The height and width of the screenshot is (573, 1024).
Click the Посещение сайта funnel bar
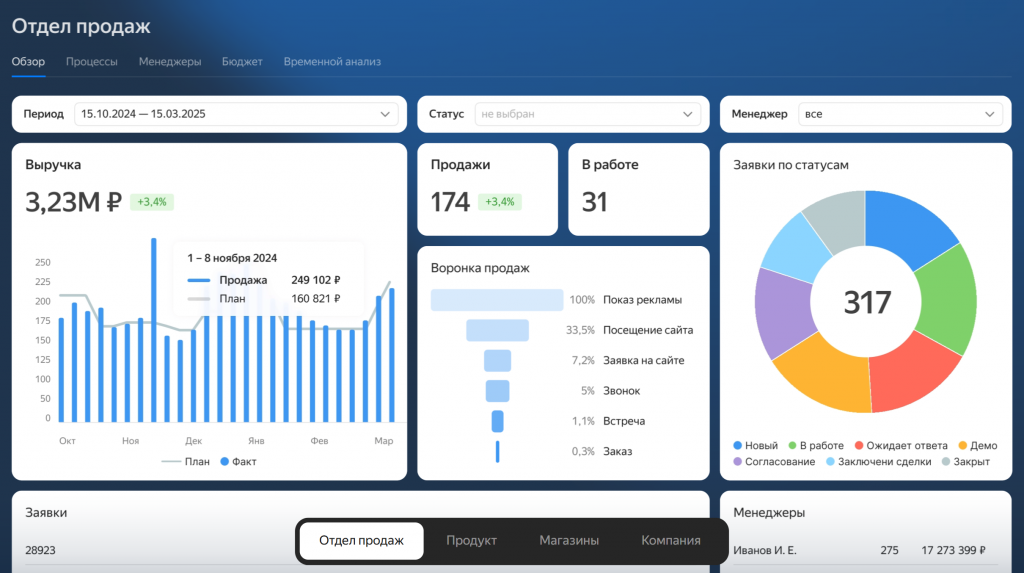pyautogui.click(x=497, y=330)
